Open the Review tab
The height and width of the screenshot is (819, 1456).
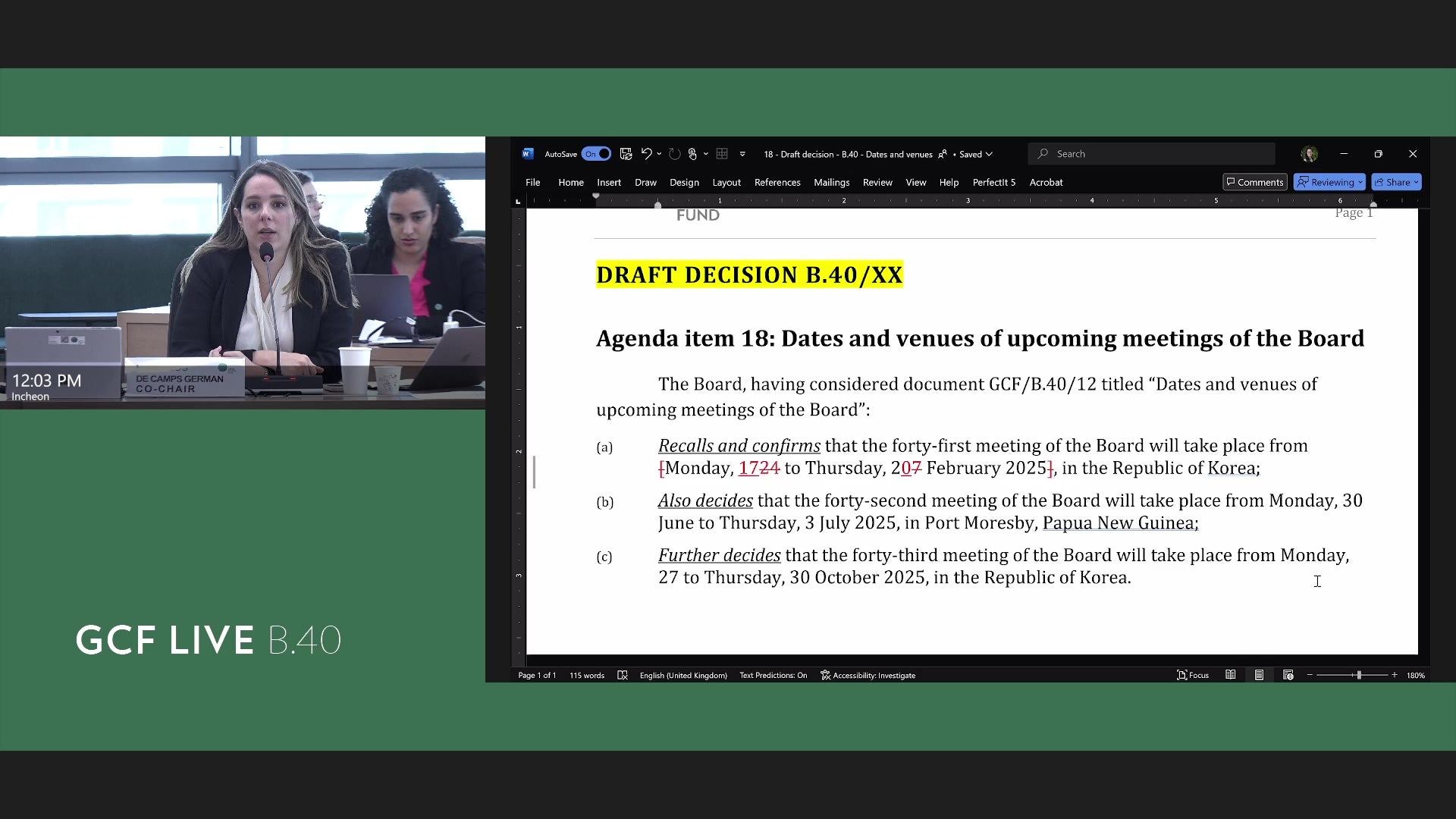pyautogui.click(x=877, y=183)
